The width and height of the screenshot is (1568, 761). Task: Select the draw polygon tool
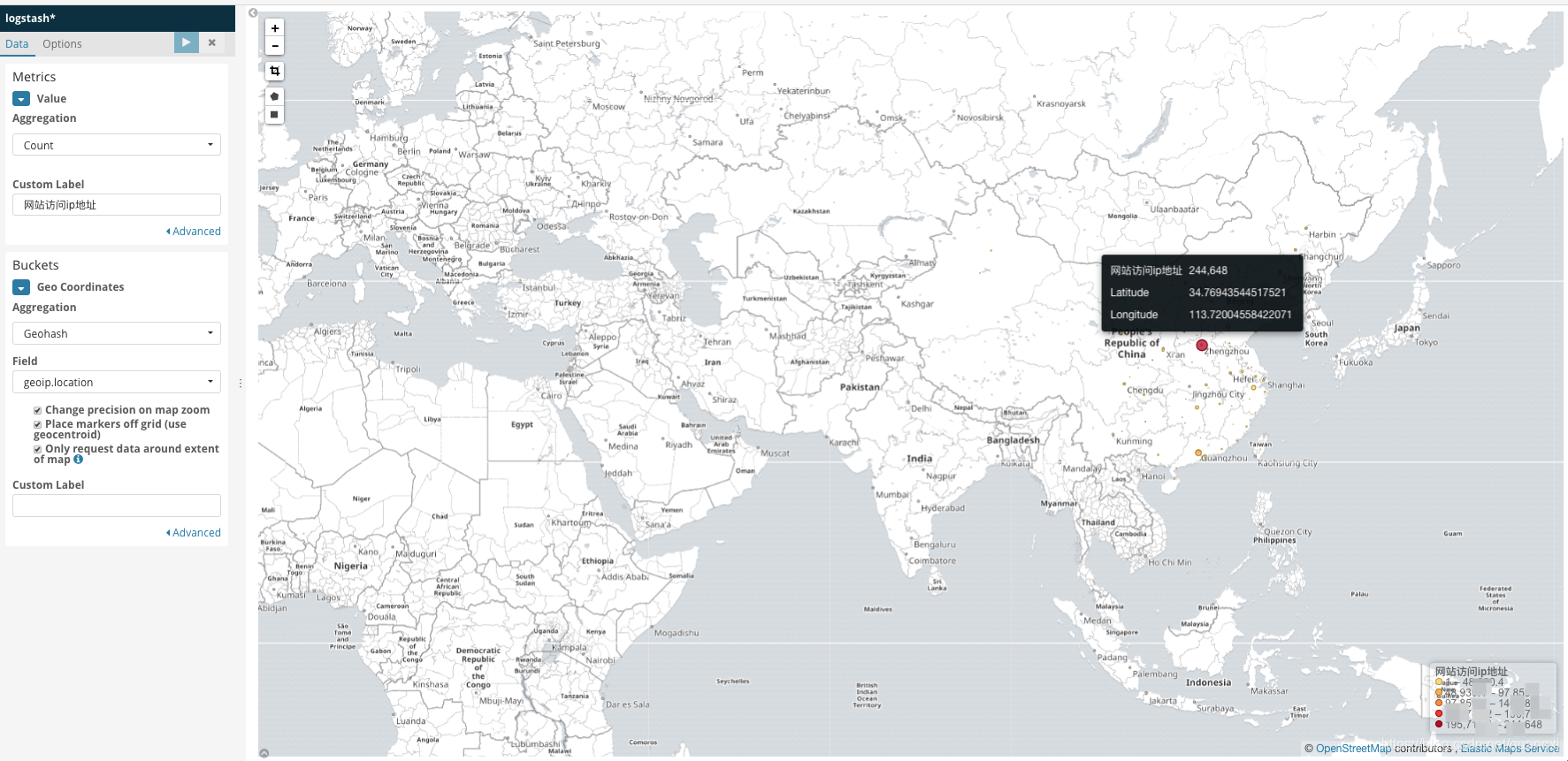click(275, 96)
